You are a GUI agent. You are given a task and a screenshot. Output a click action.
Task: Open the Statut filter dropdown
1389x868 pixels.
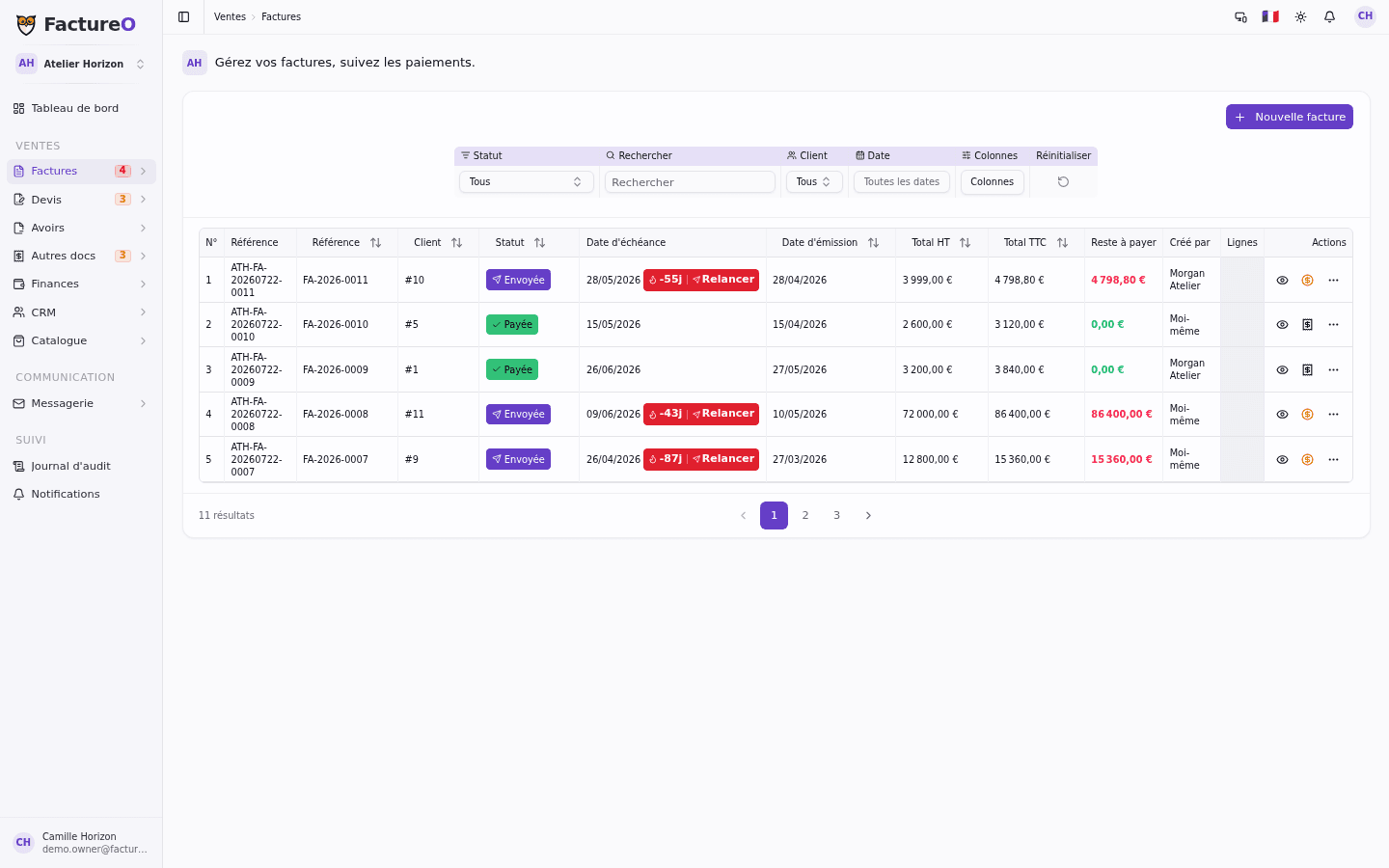click(526, 181)
